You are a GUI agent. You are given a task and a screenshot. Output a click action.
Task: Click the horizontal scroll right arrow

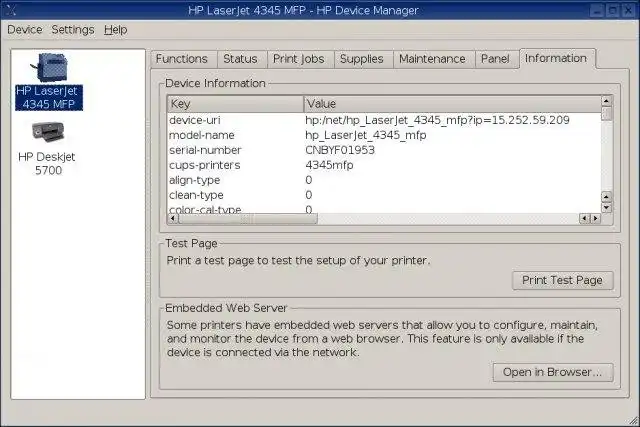[596, 219]
